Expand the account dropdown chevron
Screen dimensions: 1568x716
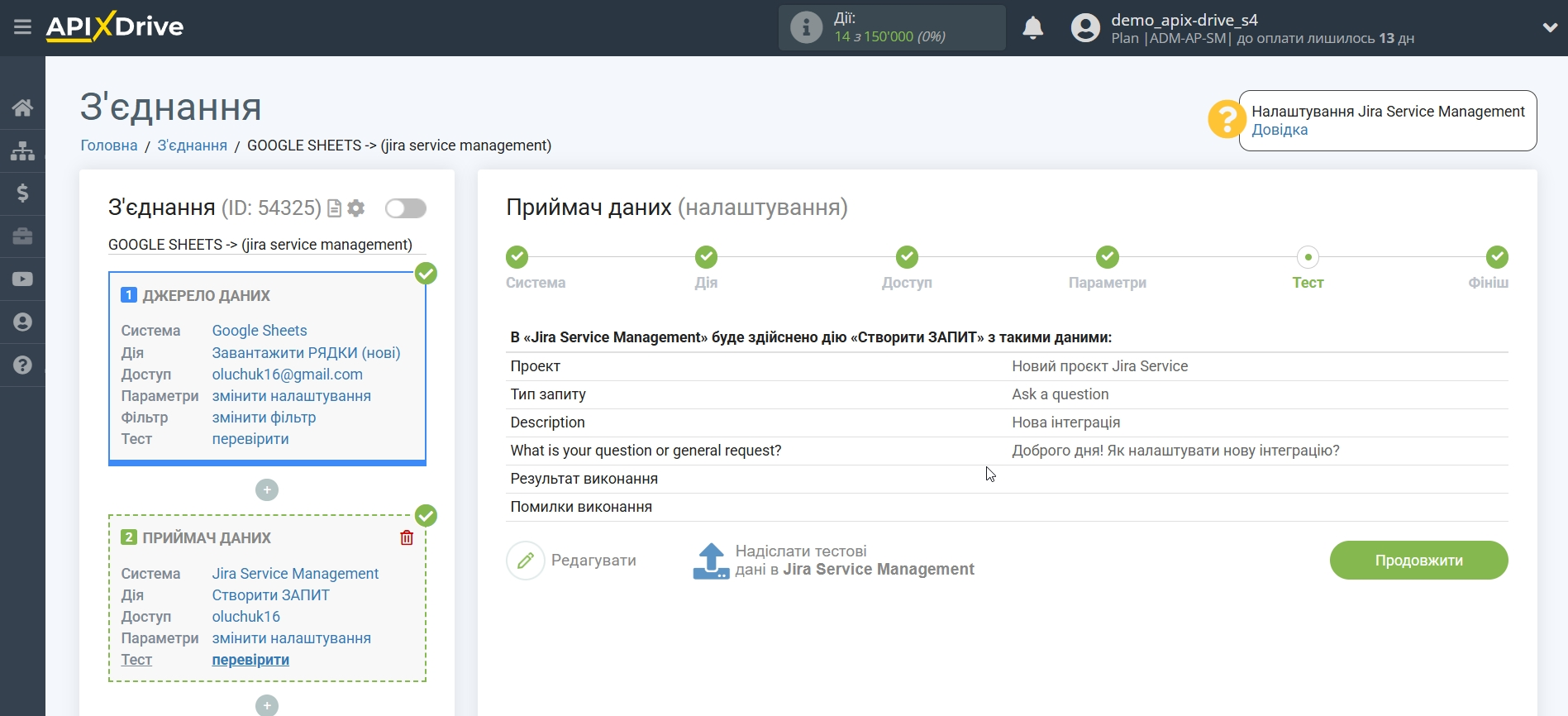click(x=1550, y=27)
